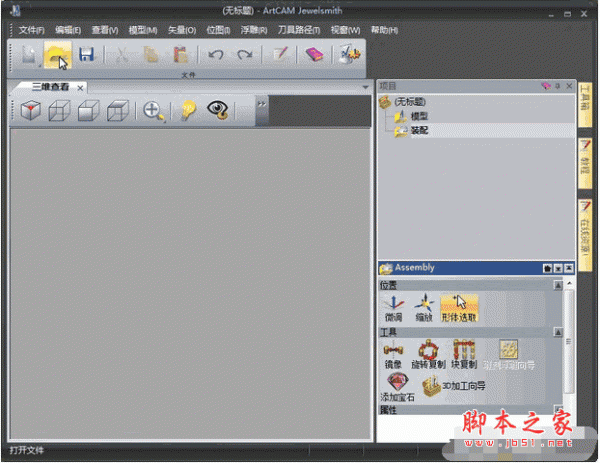Screen dimensions: 600x463
Task: Select the 模型 node in the project tree
Action: click(419, 116)
